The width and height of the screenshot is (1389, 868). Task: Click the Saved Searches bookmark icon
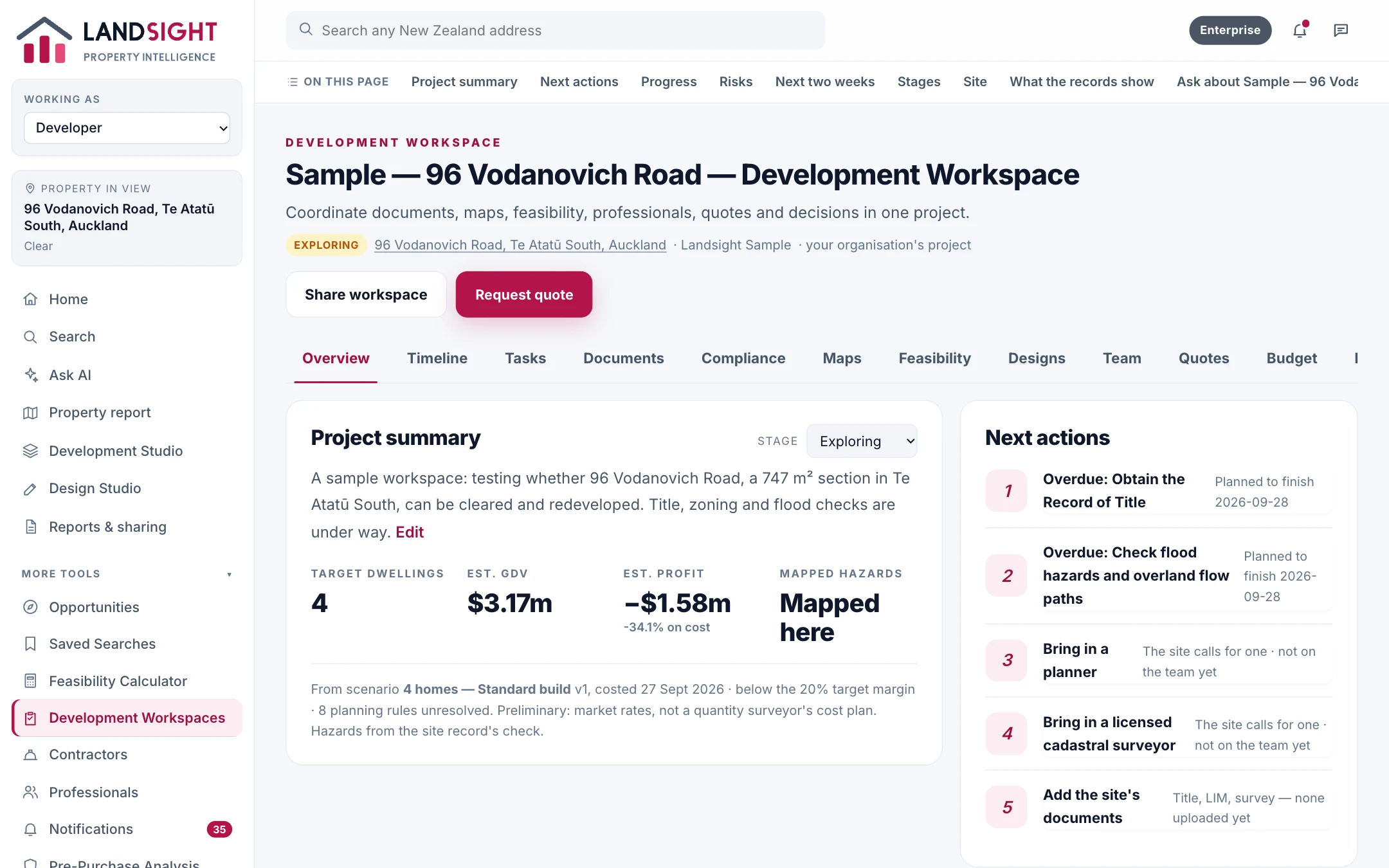tap(30, 644)
